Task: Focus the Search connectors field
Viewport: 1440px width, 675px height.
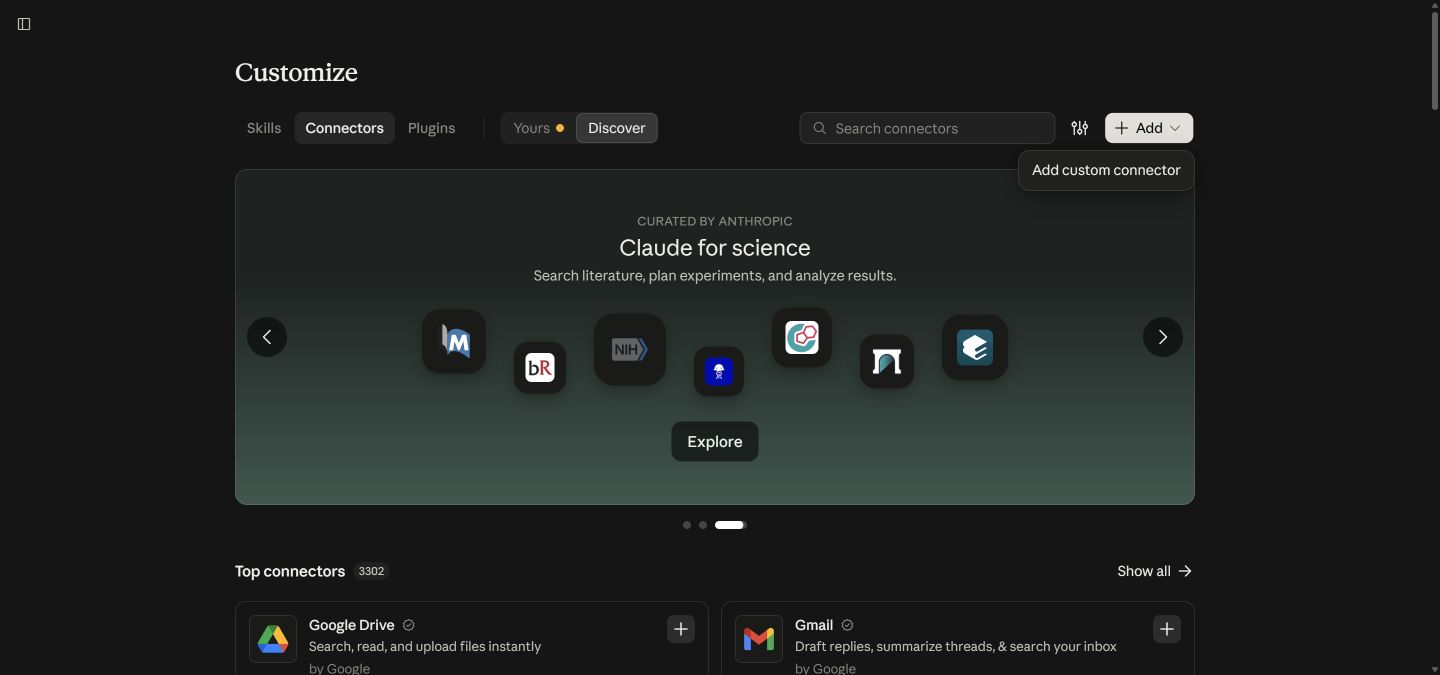Action: 927,128
